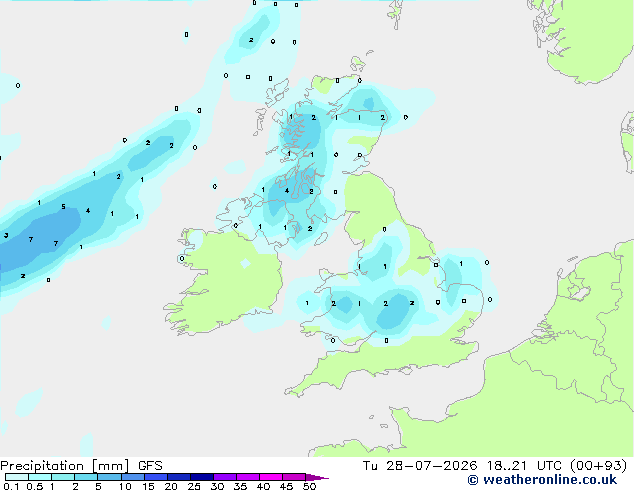Click the '25' legend scale label
This screenshot has width=634, height=490.
[x=194, y=486]
